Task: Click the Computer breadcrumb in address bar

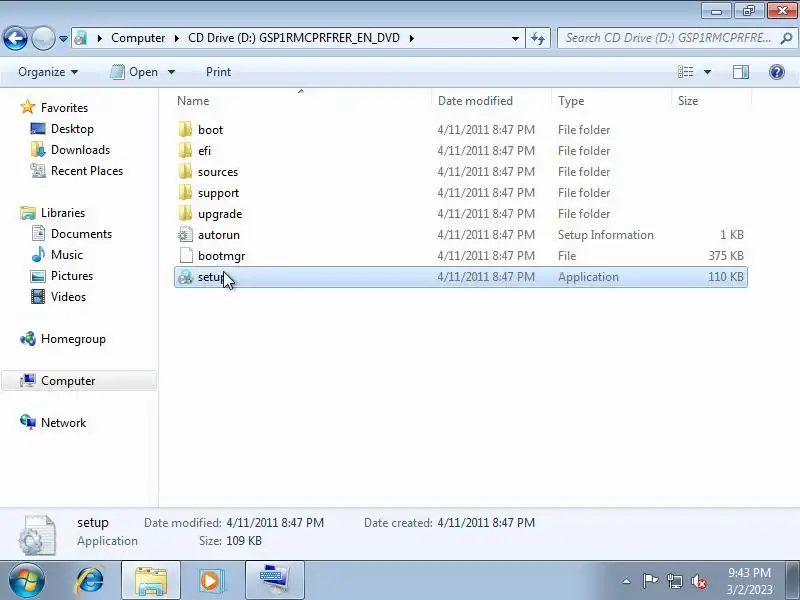Action: (138, 38)
